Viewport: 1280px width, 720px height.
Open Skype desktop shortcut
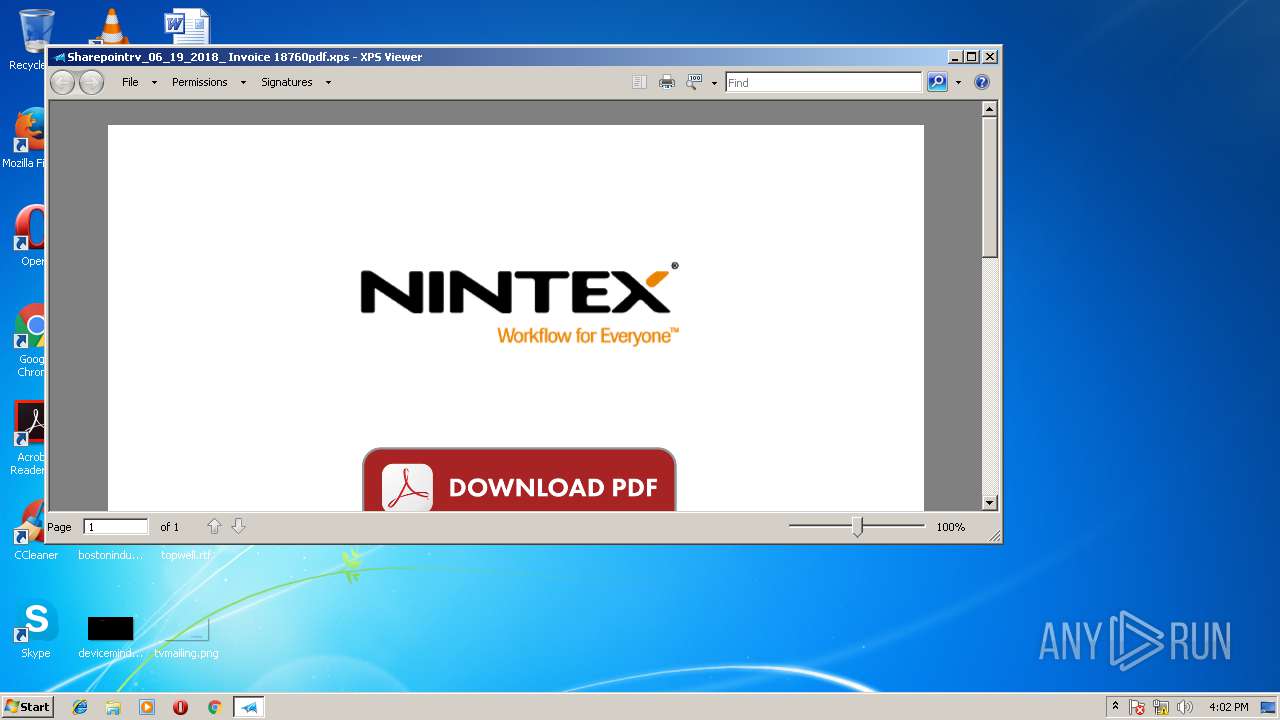click(x=36, y=630)
